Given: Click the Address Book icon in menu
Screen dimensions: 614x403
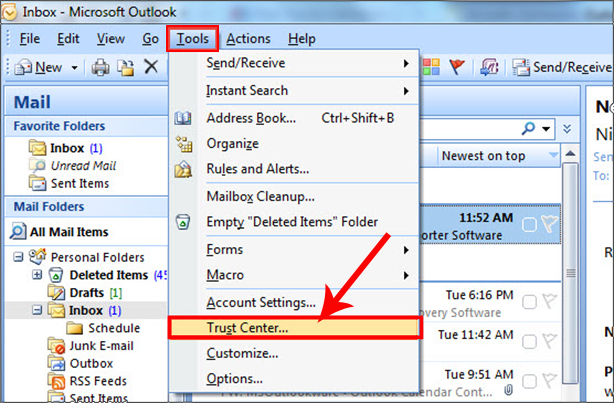Looking at the screenshot, I should [x=183, y=118].
